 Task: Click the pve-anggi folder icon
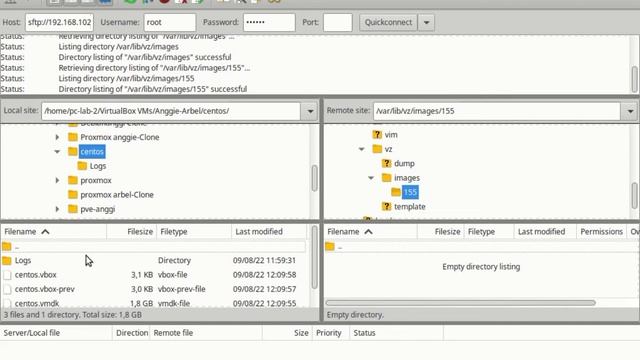tap(73, 209)
